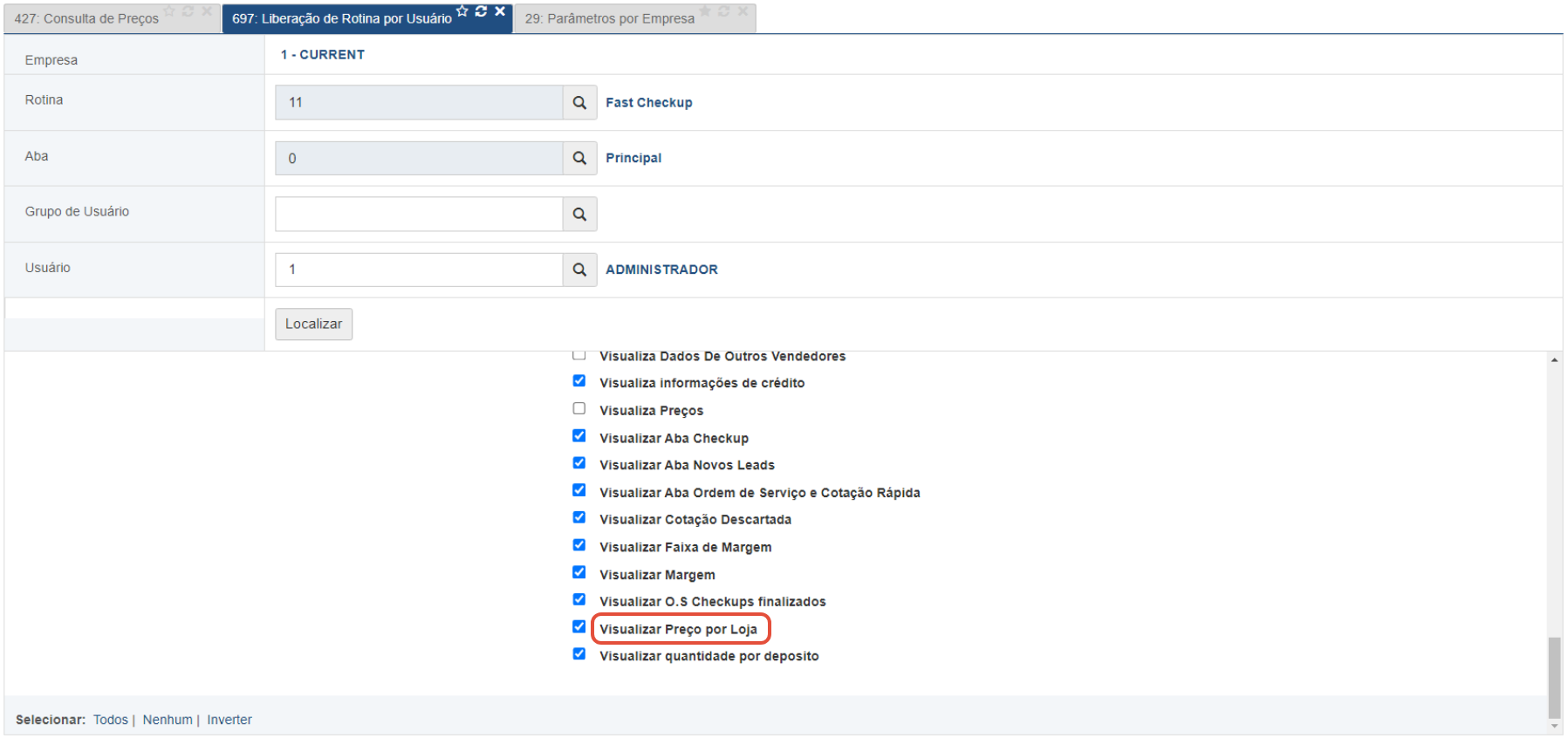Click the scrollbar up arrow
This screenshot has width=1568, height=738.
[x=1555, y=359]
